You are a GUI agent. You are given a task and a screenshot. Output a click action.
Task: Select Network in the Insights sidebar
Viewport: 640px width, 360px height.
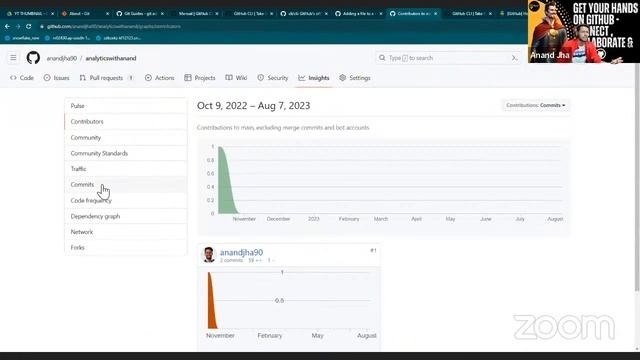pyautogui.click(x=126, y=231)
